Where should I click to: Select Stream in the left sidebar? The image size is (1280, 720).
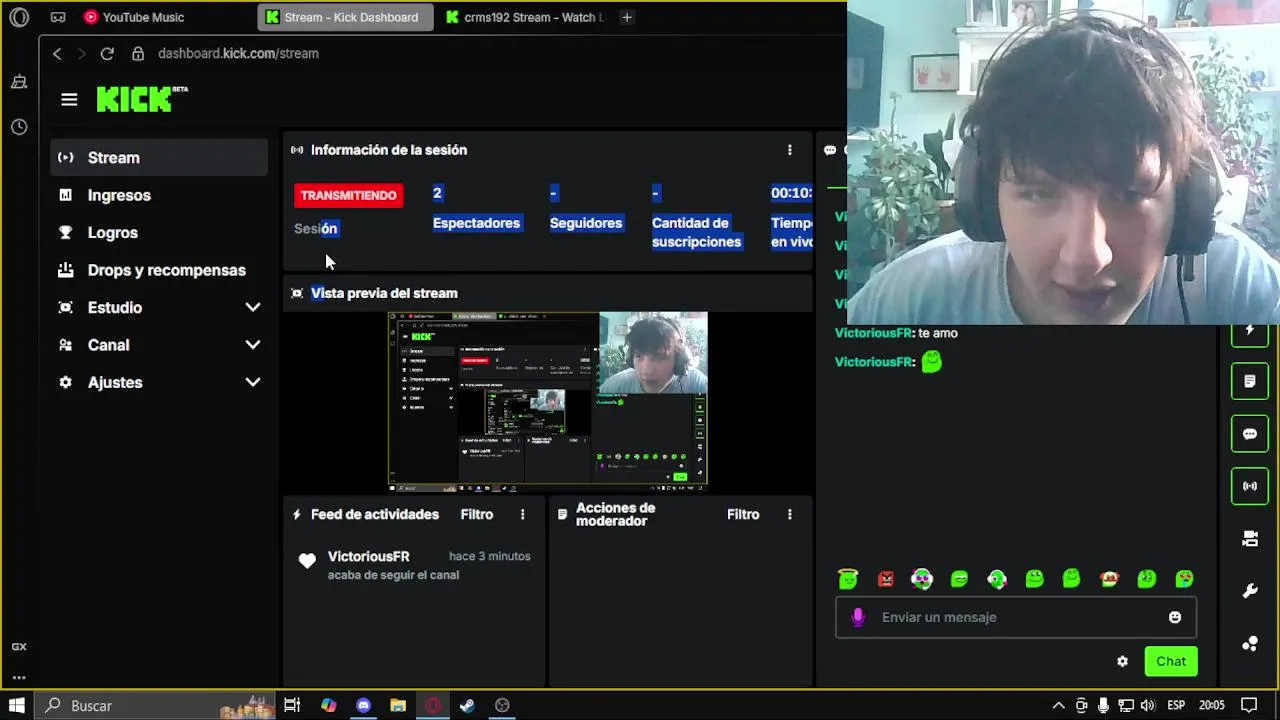pos(159,157)
